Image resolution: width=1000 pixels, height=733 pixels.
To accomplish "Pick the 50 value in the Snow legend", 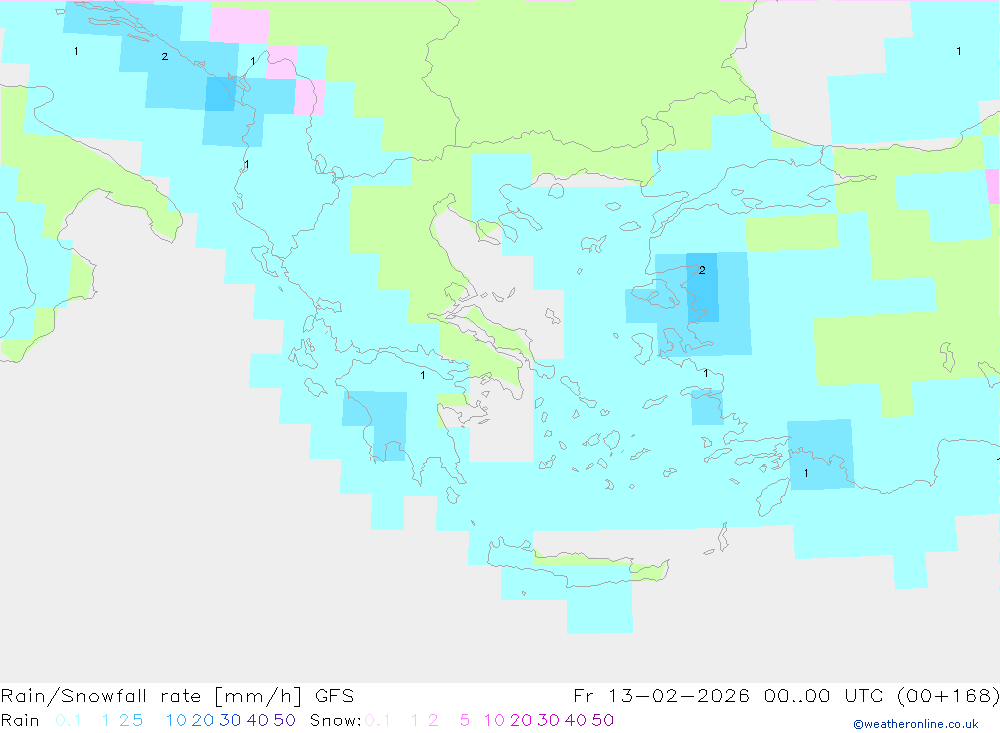I will tap(603, 720).
